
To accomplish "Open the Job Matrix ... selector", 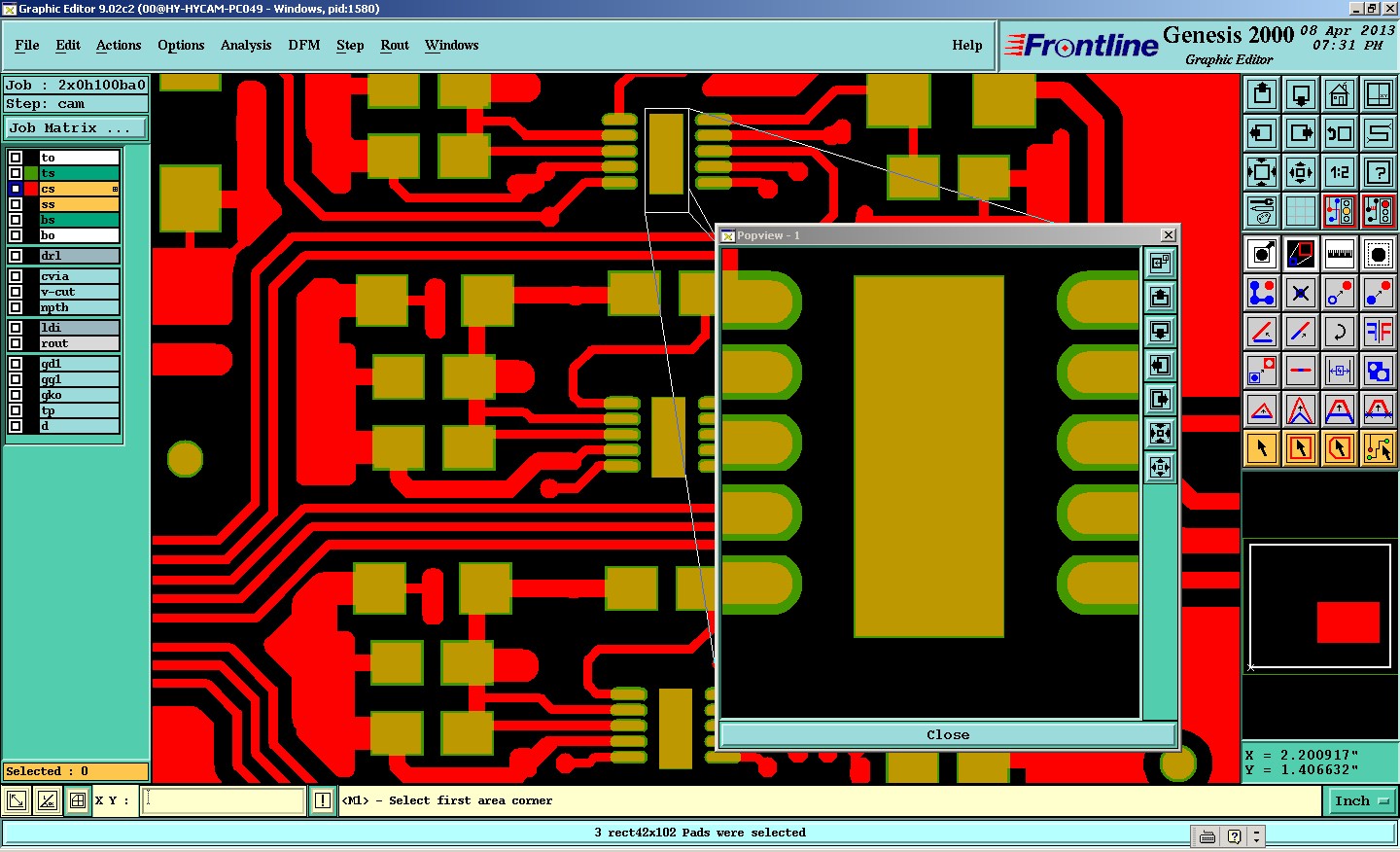I will pos(76,127).
